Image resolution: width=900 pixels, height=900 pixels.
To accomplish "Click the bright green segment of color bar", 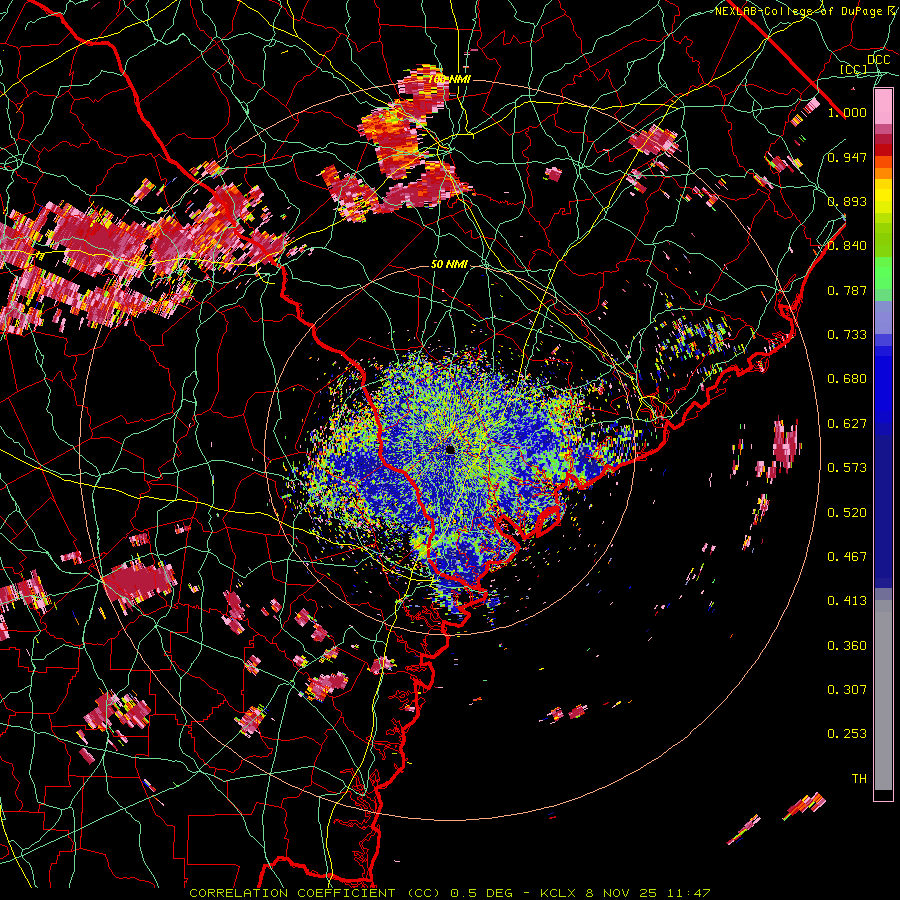I will pos(883,273).
